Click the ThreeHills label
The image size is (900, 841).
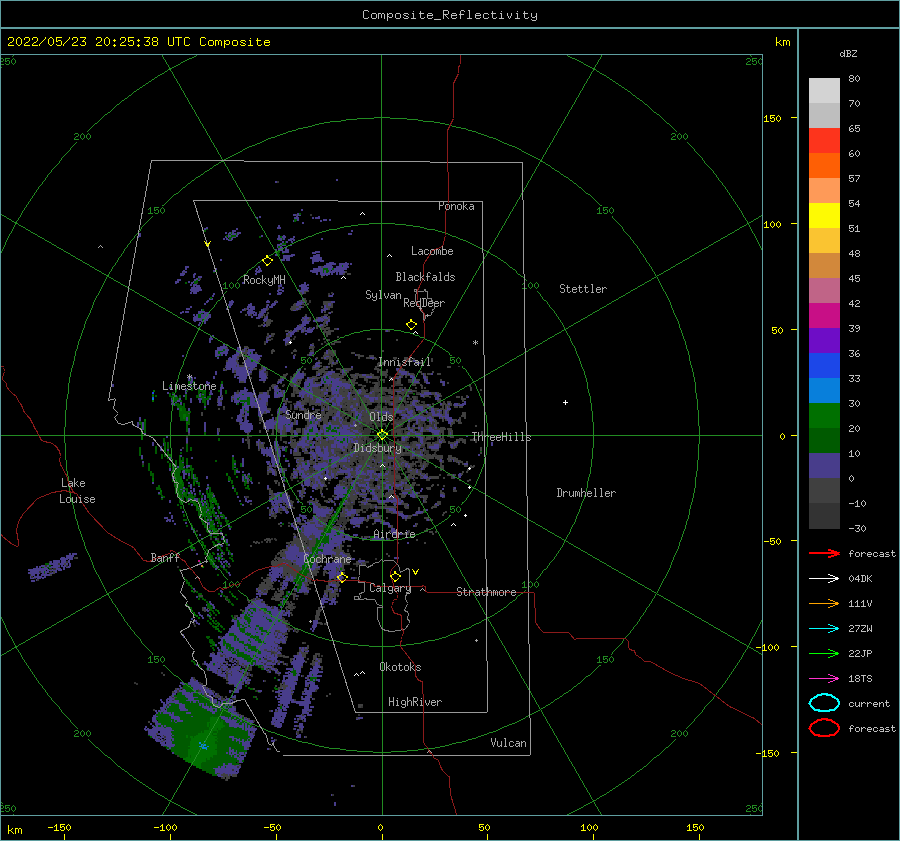click(x=501, y=437)
